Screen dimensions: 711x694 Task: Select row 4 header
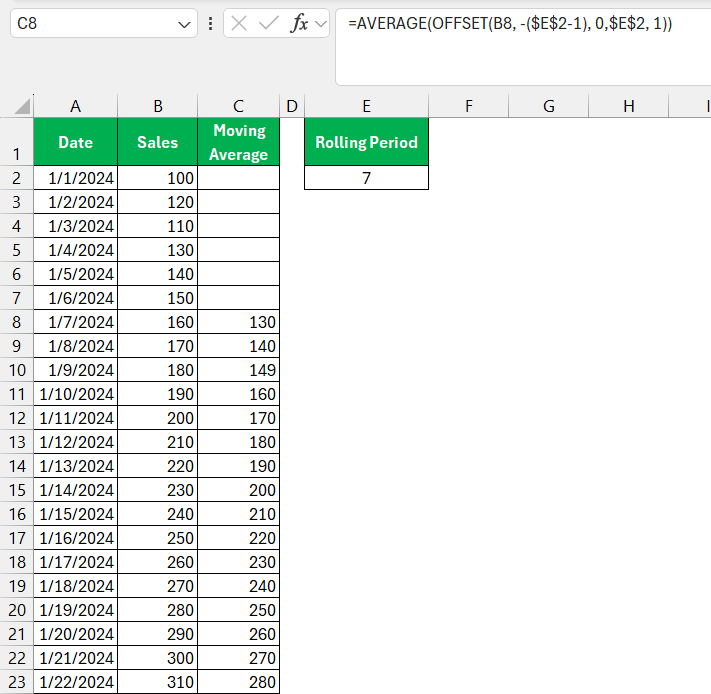(16, 226)
